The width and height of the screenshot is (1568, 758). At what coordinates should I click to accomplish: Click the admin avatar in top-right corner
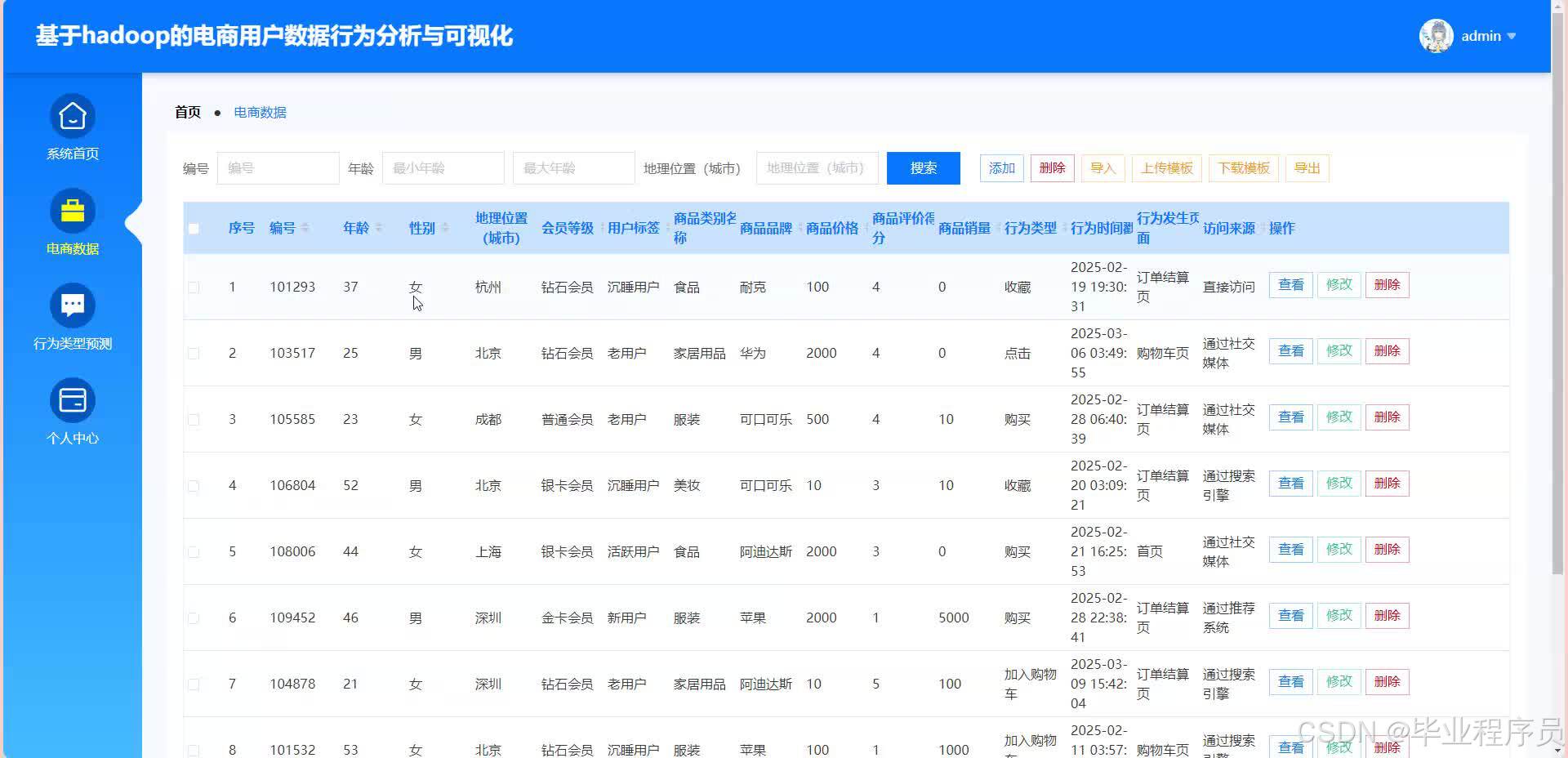pos(1436,35)
